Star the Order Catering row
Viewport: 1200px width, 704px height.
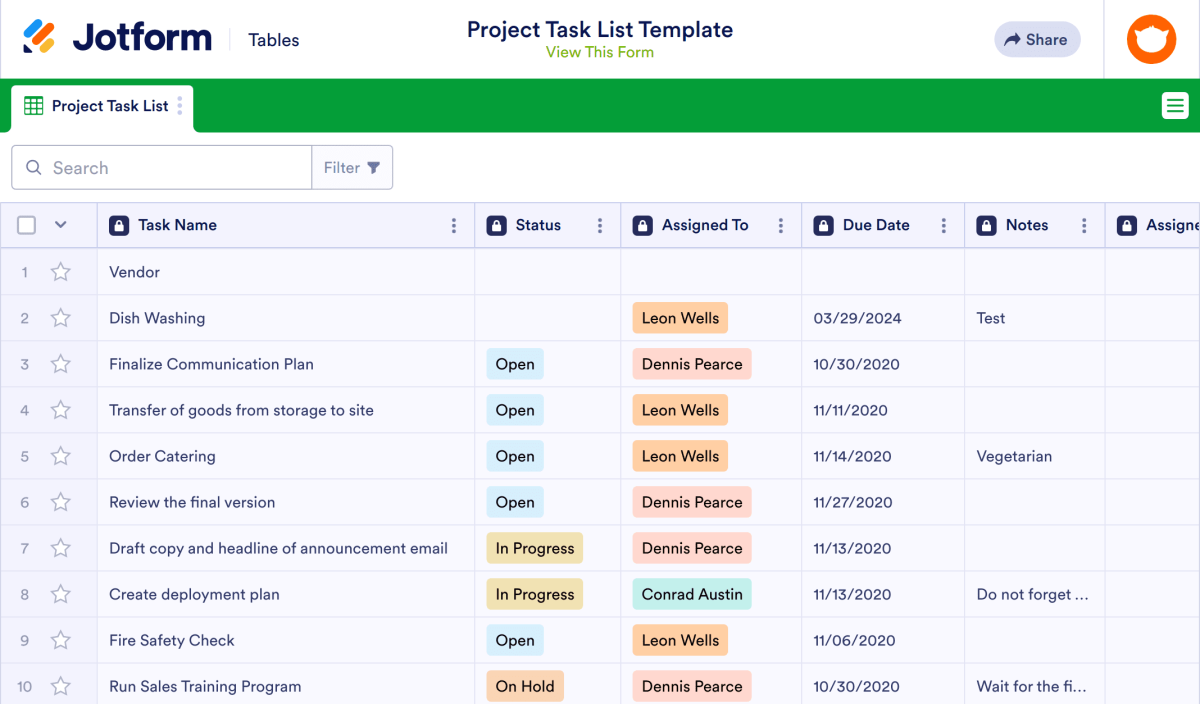pos(60,455)
